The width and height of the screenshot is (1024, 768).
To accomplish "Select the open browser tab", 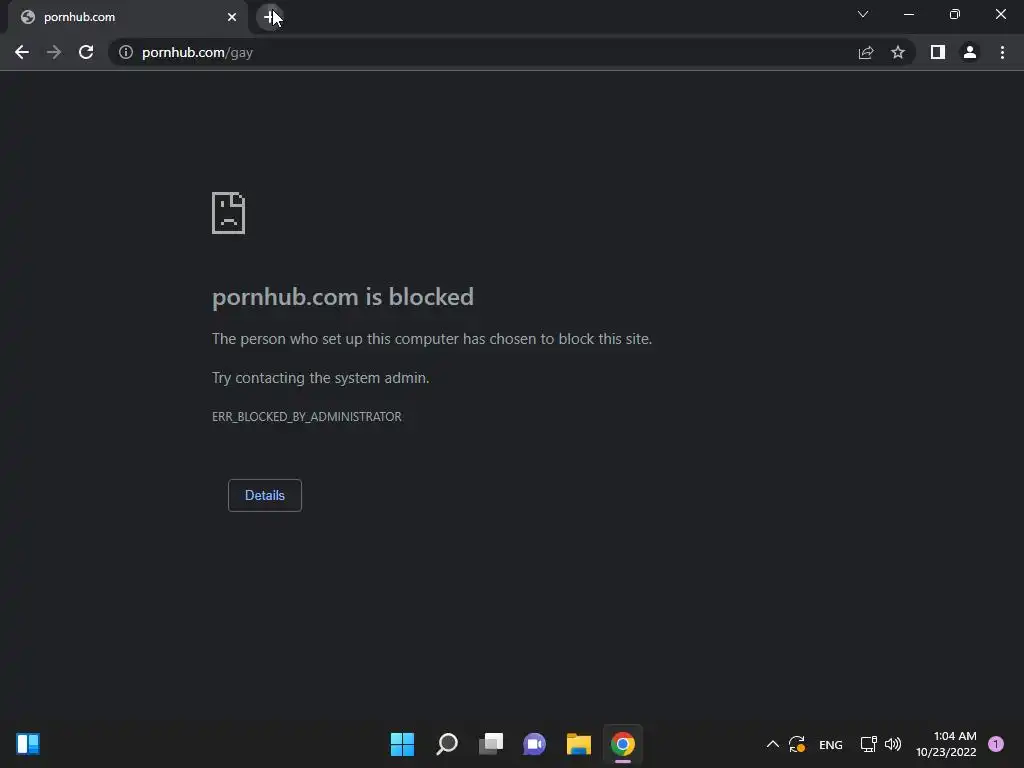I will [127, 17].
